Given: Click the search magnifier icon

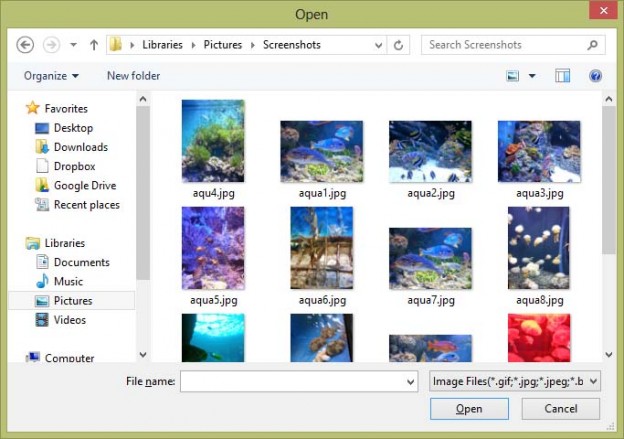Looking at the screenshot, I should click(x=593, y=45).
